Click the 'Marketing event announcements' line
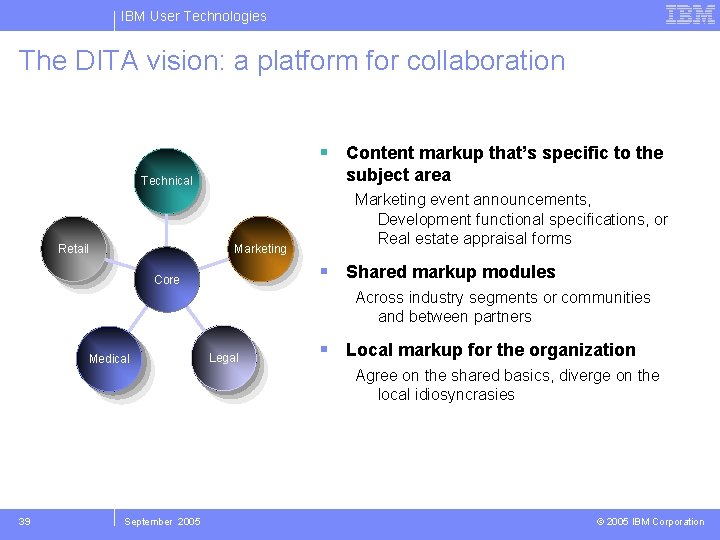Viewport: 720px width, 540px height. [473, 200]
